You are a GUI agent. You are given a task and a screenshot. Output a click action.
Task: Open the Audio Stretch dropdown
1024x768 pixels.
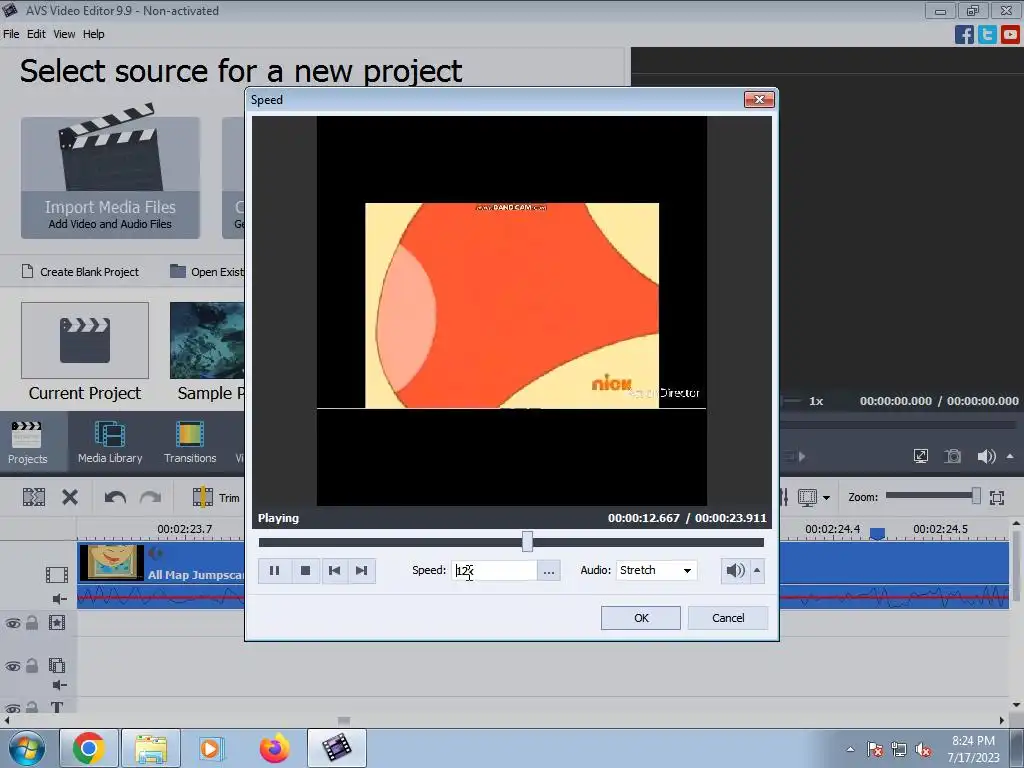[x=656, y=571]
